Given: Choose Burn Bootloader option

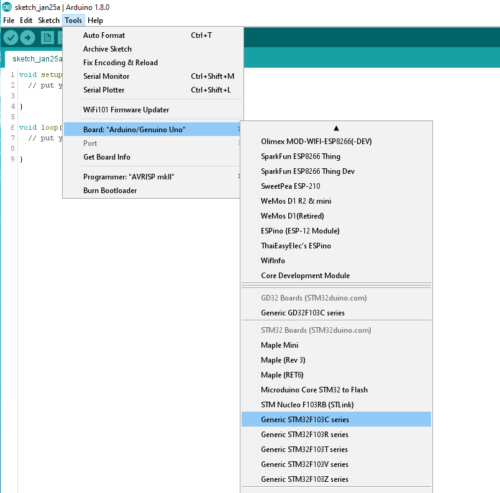Looking at the screenshot, I should coord(152,190).
